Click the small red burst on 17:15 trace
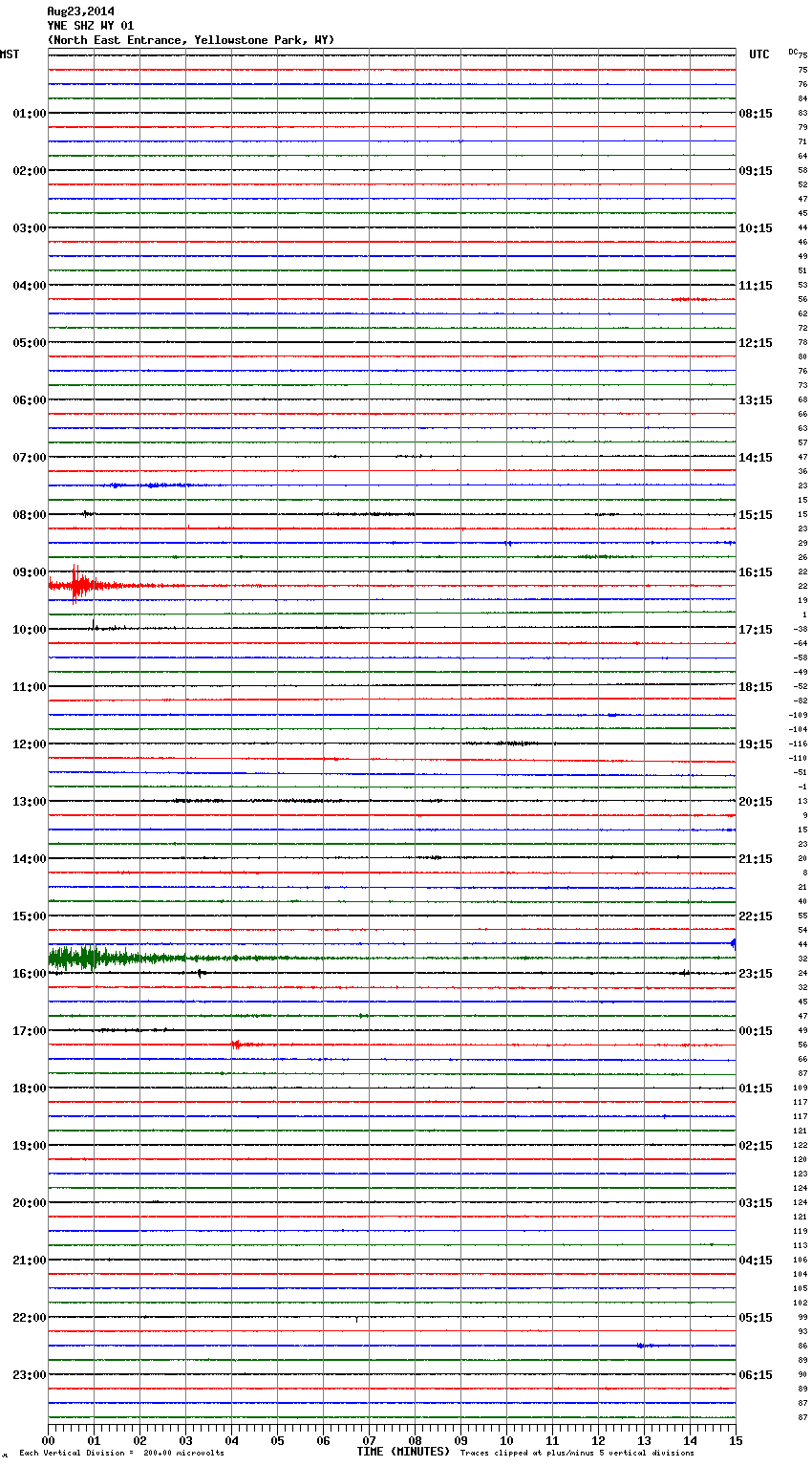This screenshot has height=1466, width=812. [244, 1045]
